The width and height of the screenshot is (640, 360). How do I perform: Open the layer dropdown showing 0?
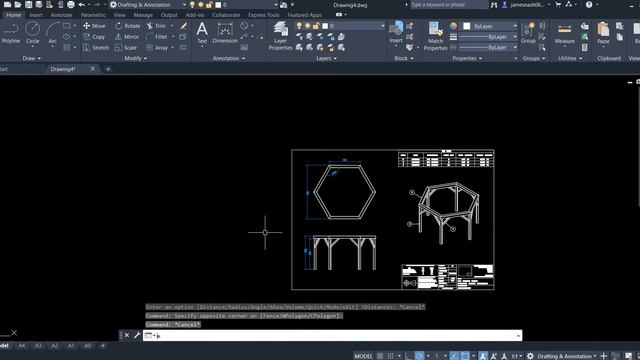pyautogui.click(x=340, y=26)
